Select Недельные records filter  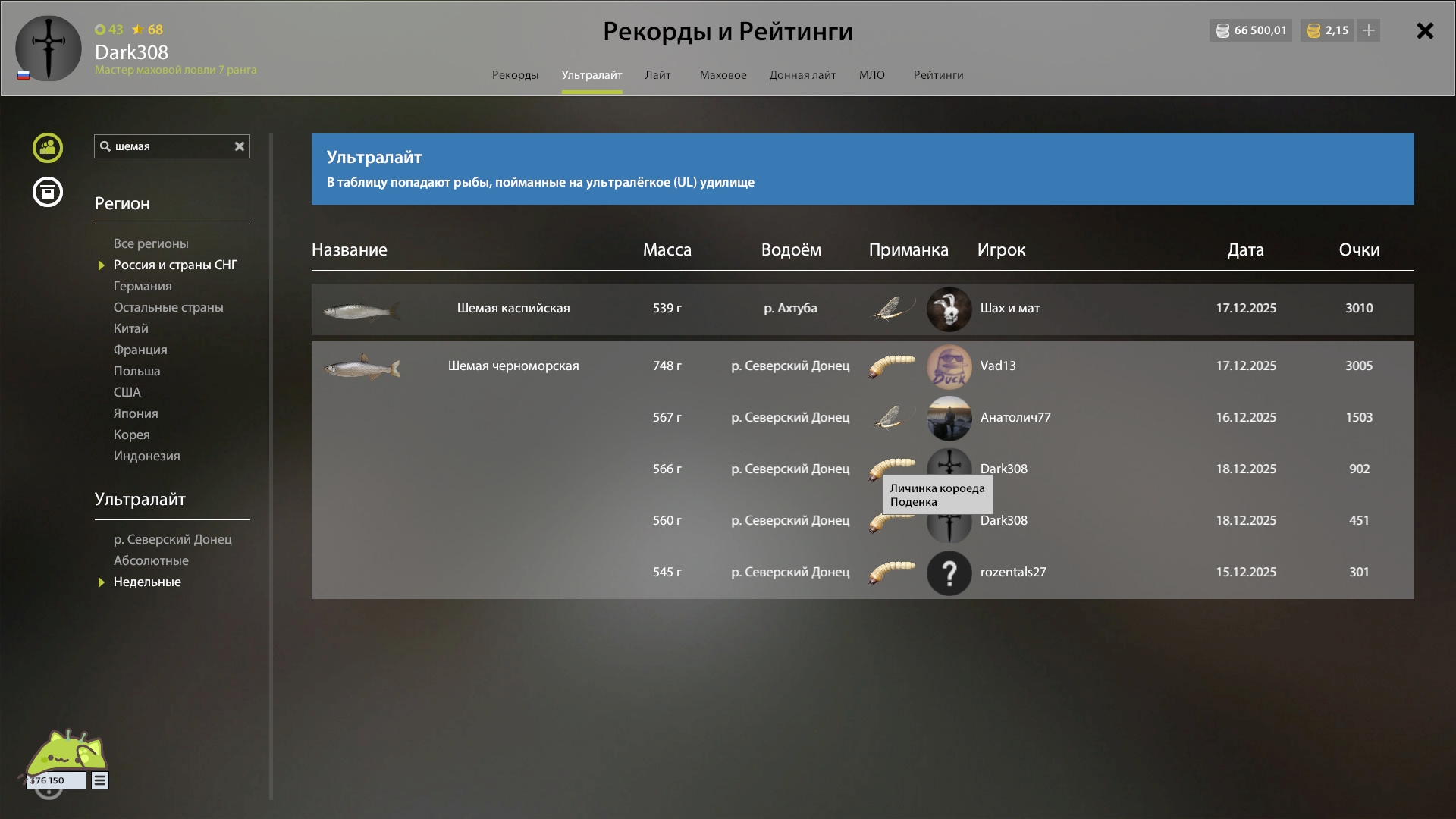tap(147, 582)
